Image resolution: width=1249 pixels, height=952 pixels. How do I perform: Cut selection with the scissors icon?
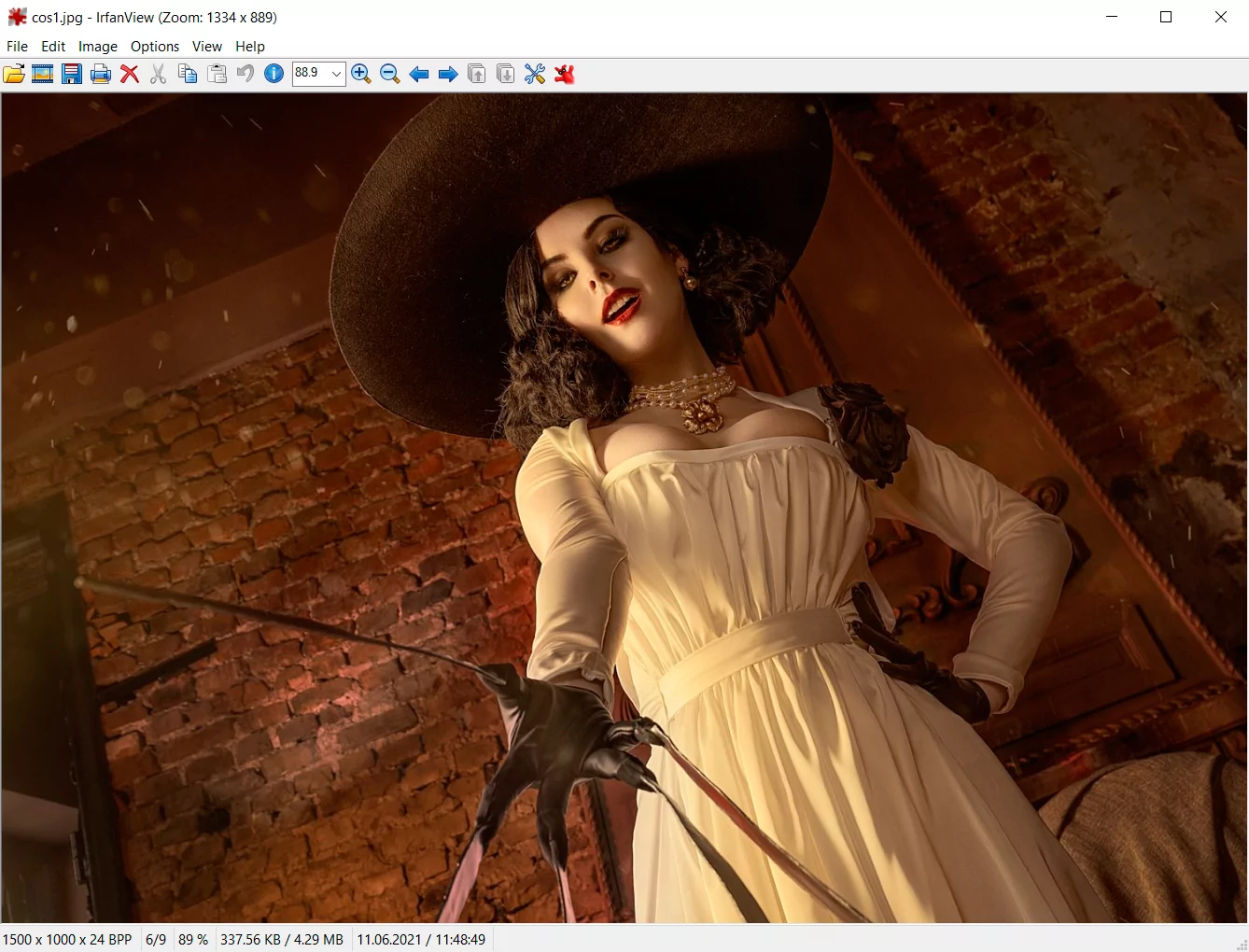pos(159,74)
